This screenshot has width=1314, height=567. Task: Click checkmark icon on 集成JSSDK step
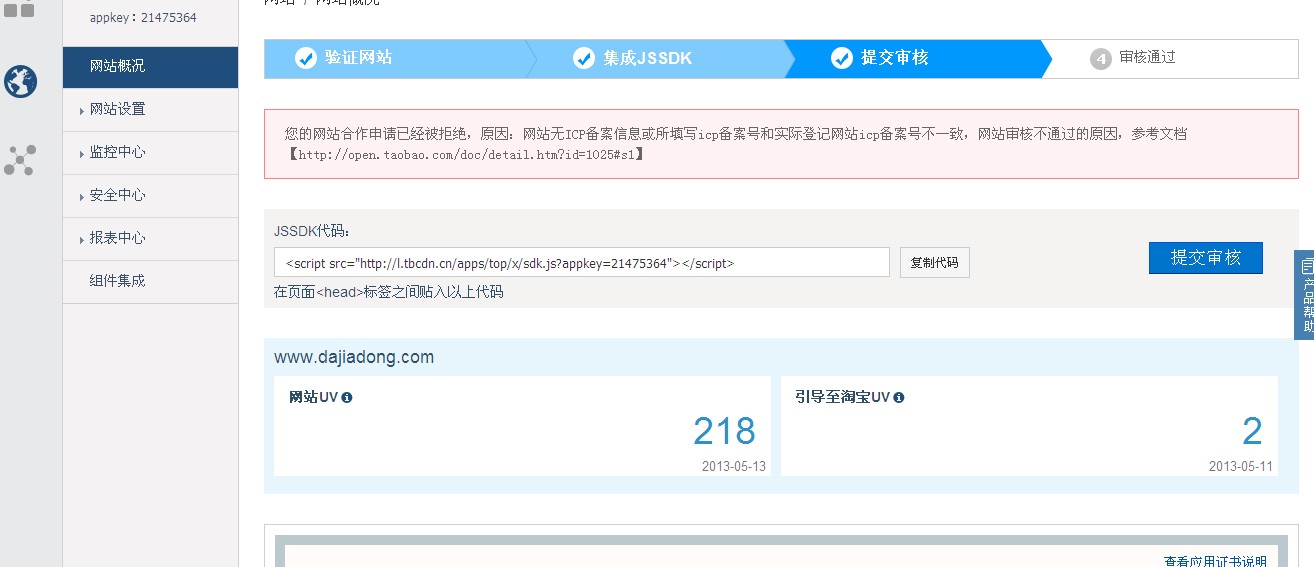(584, 58)
